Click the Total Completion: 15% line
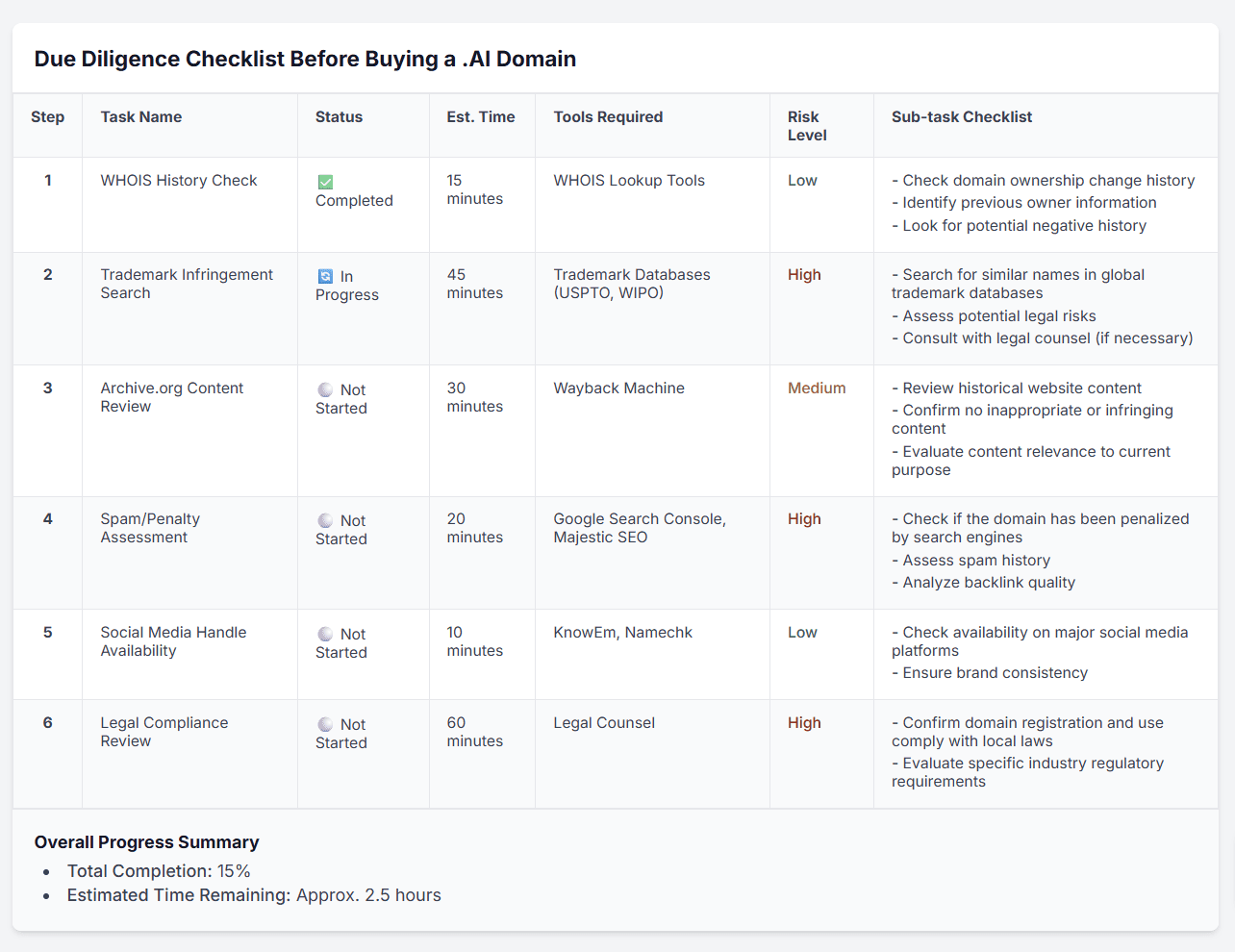This screenshot has width=1235, height=952. 159,871
